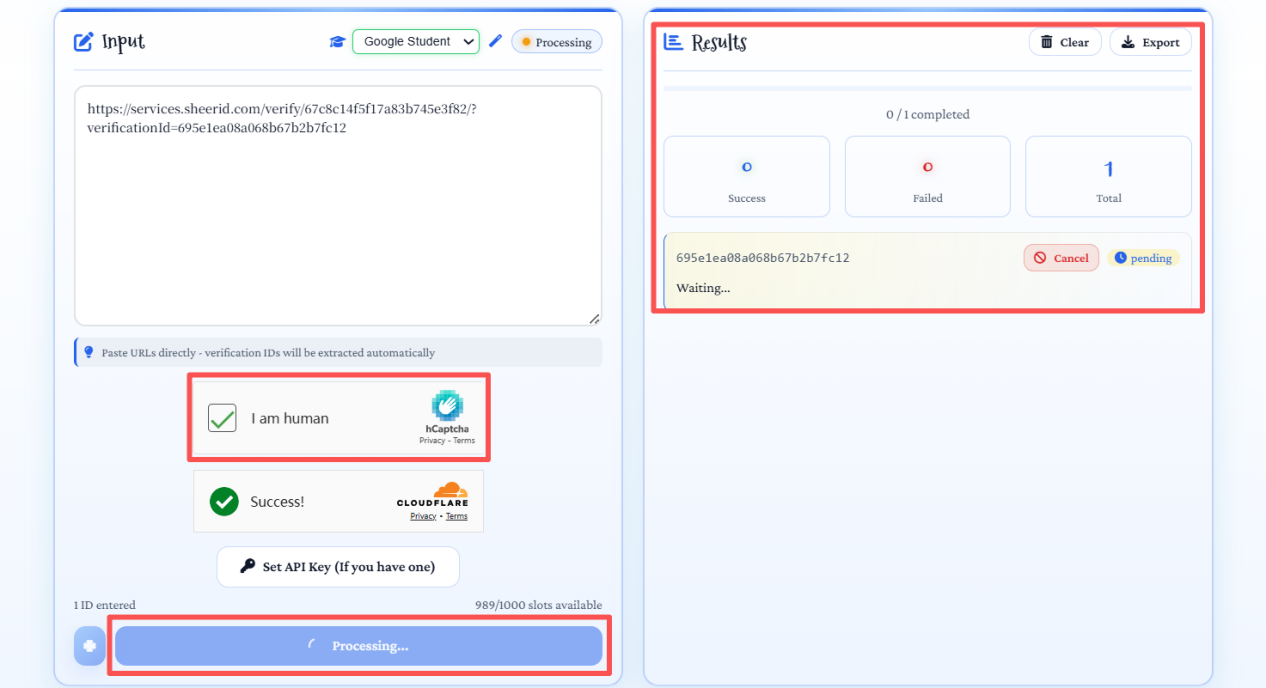Image resolution: width=1266 pixels, height=688 pixels.
Task: Click the Processing status badge
Action: coord(556,42)
